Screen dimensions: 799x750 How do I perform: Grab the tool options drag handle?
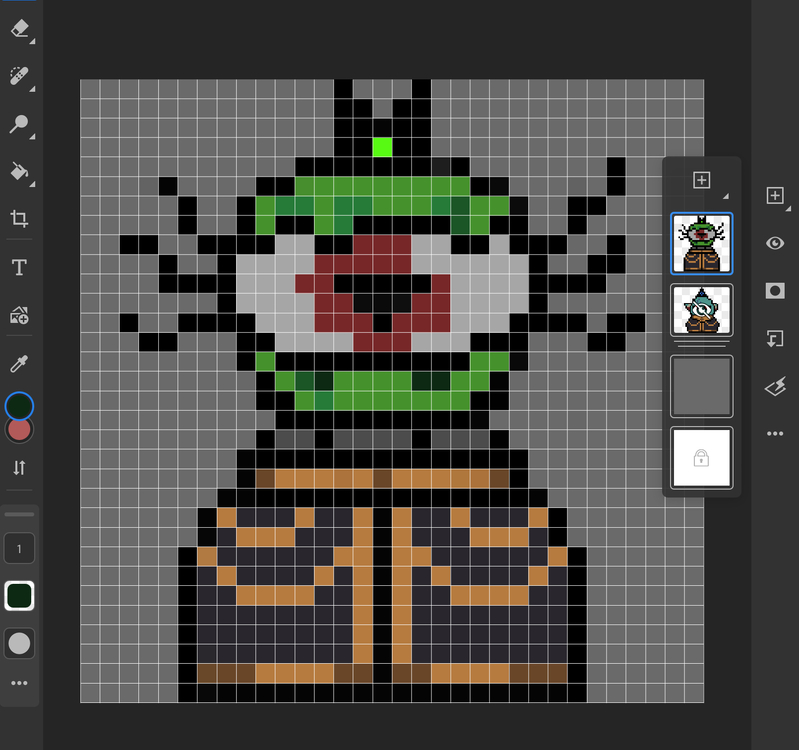(x=19, y=515)
